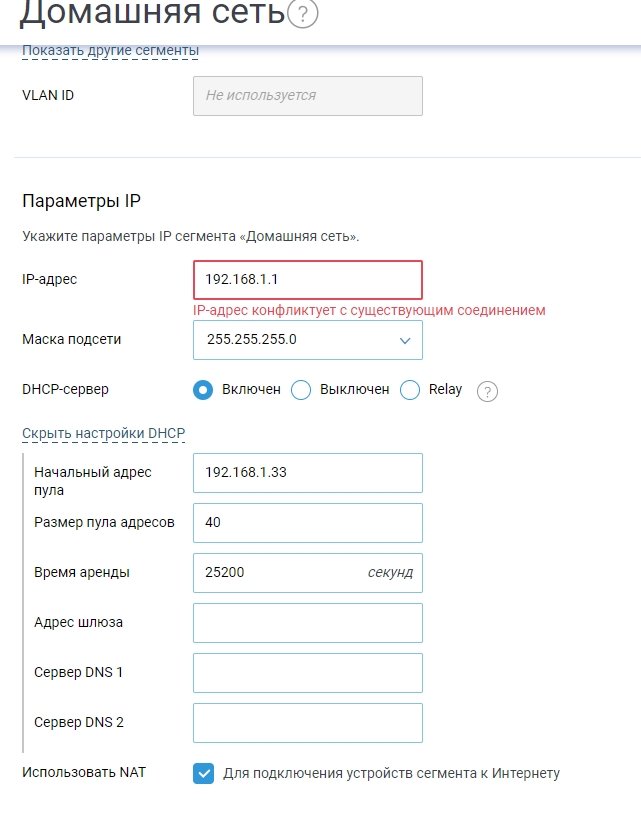Click Сервер DNS 2 input field

307,723
